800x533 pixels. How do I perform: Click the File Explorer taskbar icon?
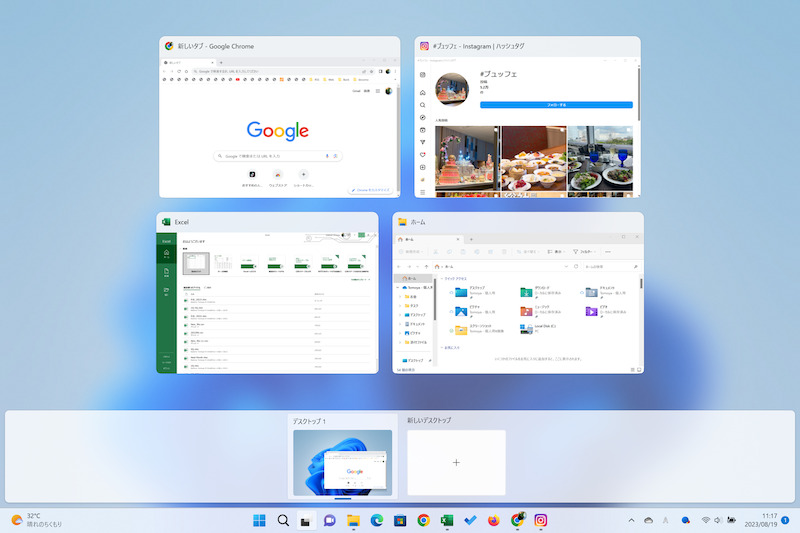click(353, 520)
